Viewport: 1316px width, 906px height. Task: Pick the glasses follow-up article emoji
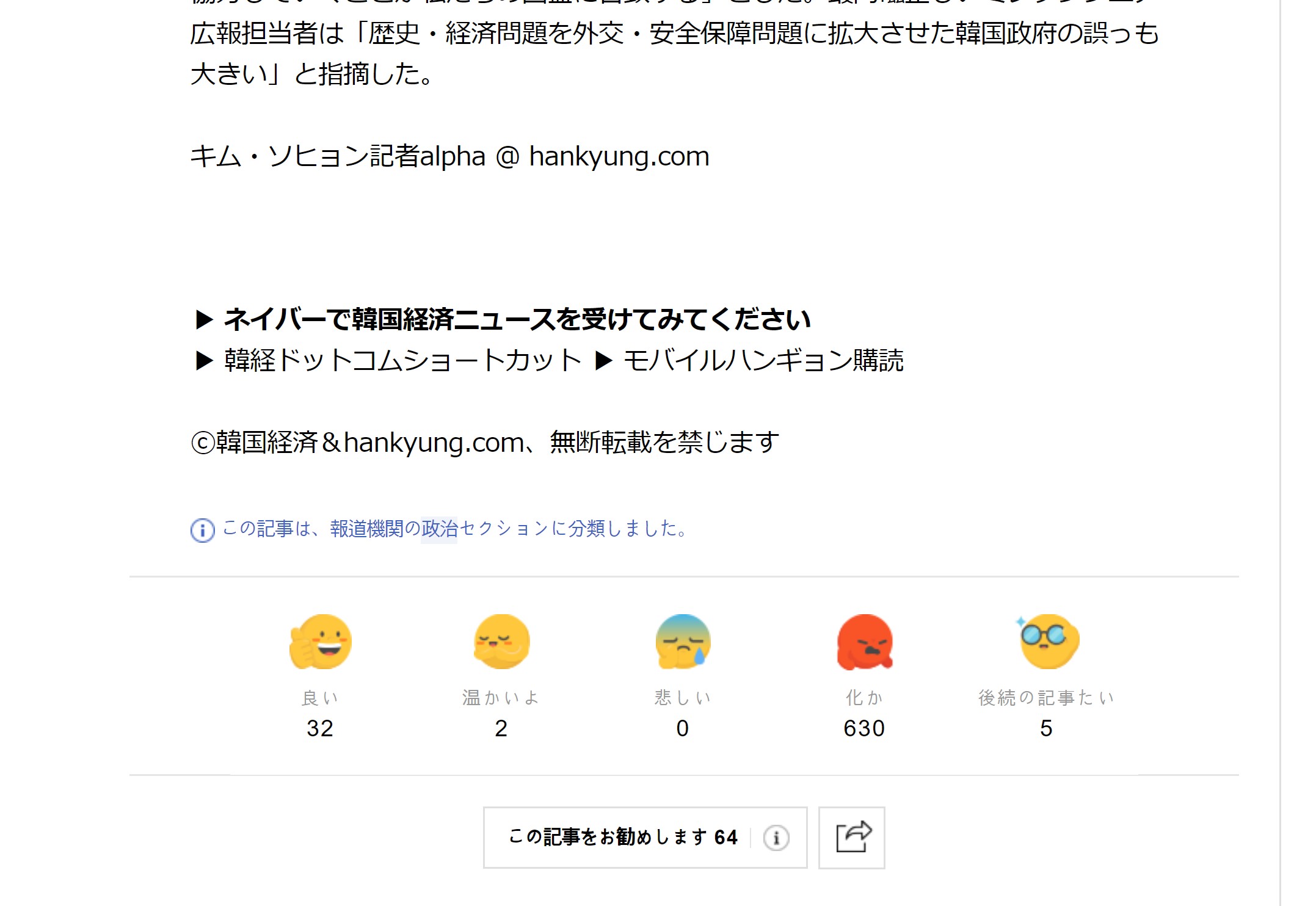tap(1047, 642)
